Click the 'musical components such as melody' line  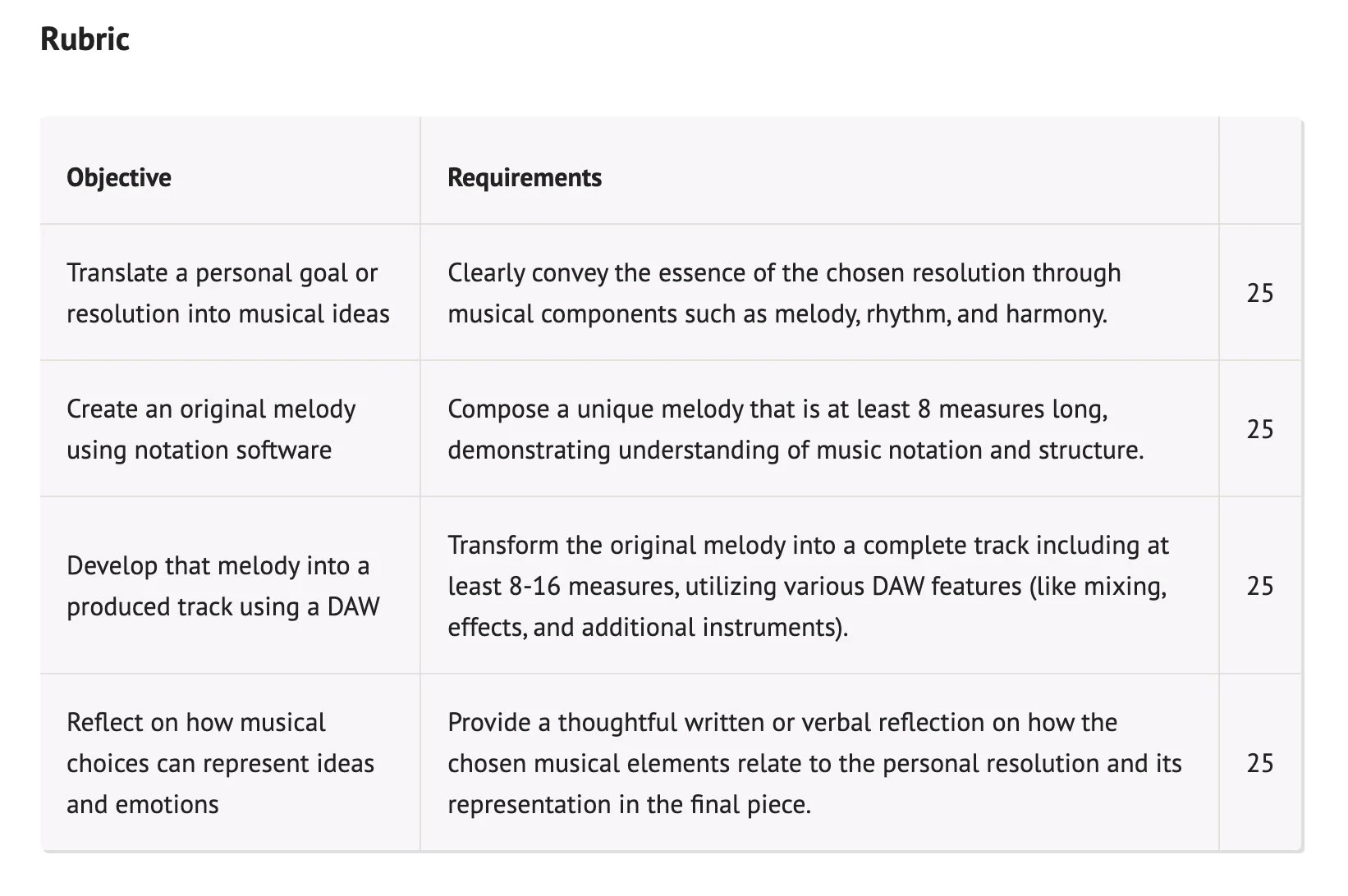click(x=777, y=314)
